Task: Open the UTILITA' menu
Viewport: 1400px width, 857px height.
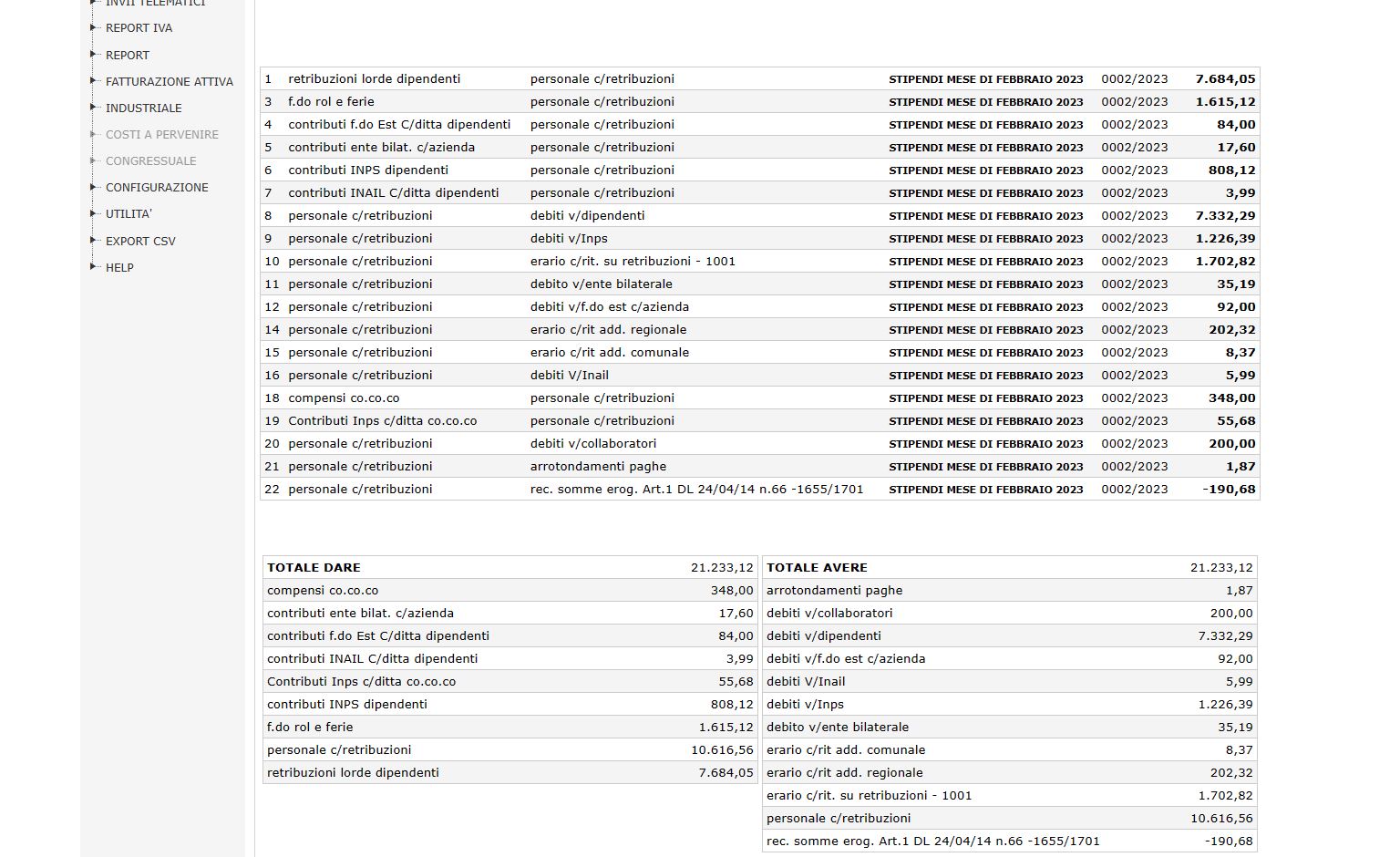Action: [x=129, y=213]
